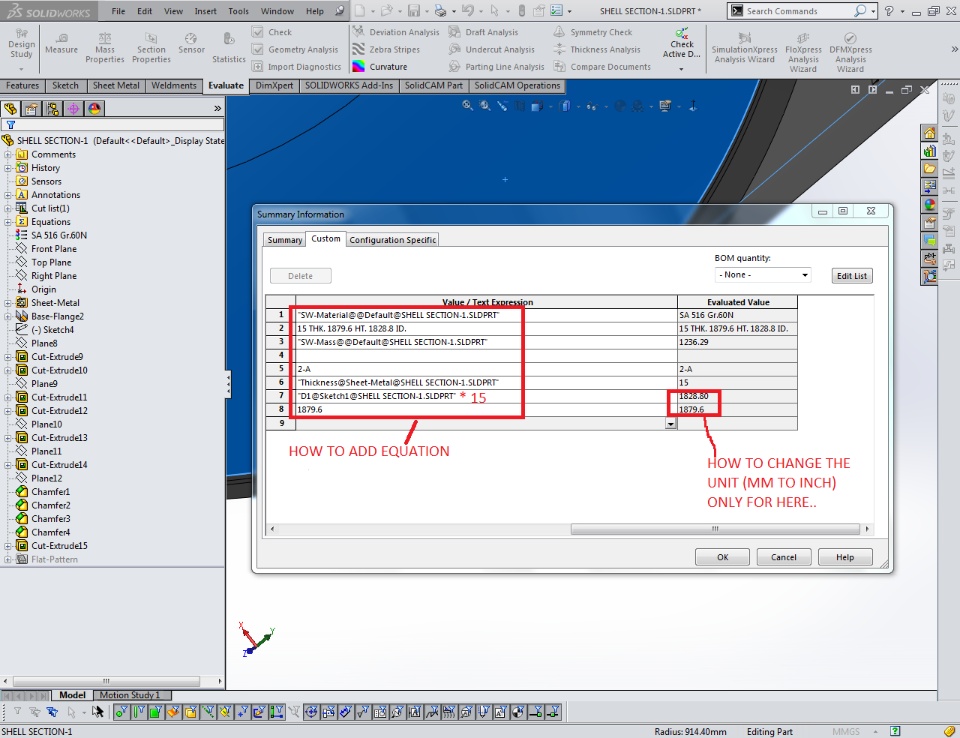Toggle Curvature display

380,67
